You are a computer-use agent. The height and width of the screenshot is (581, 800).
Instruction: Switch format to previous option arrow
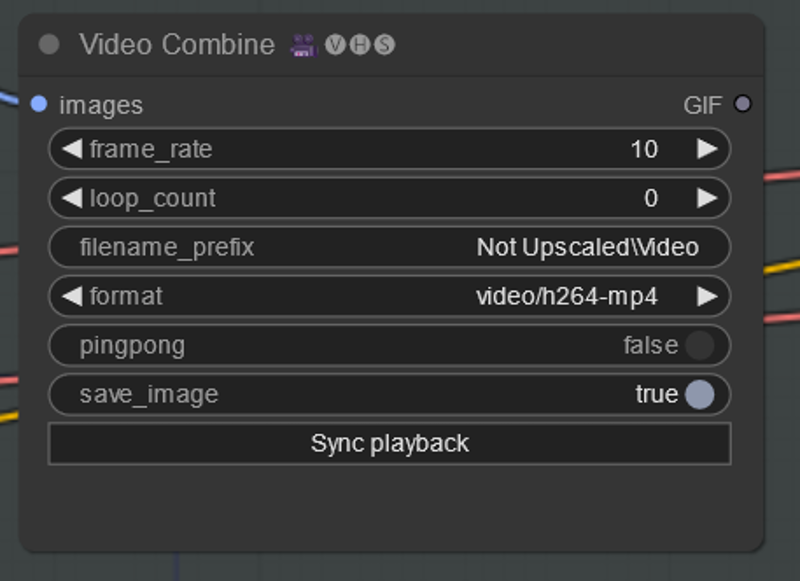click(x=72, y=296)
